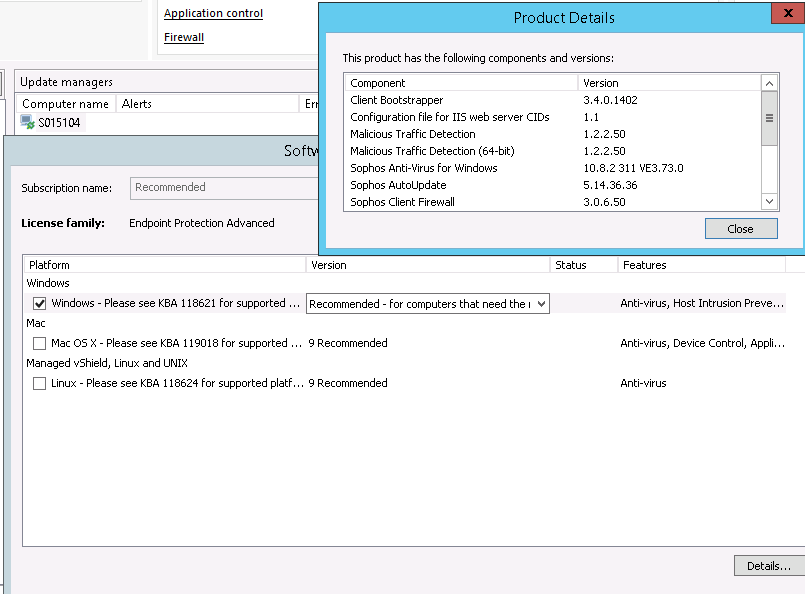Viewport: 805px width, 594px height.
Task: Open the Details... button
Action: (x=769, y=566)
